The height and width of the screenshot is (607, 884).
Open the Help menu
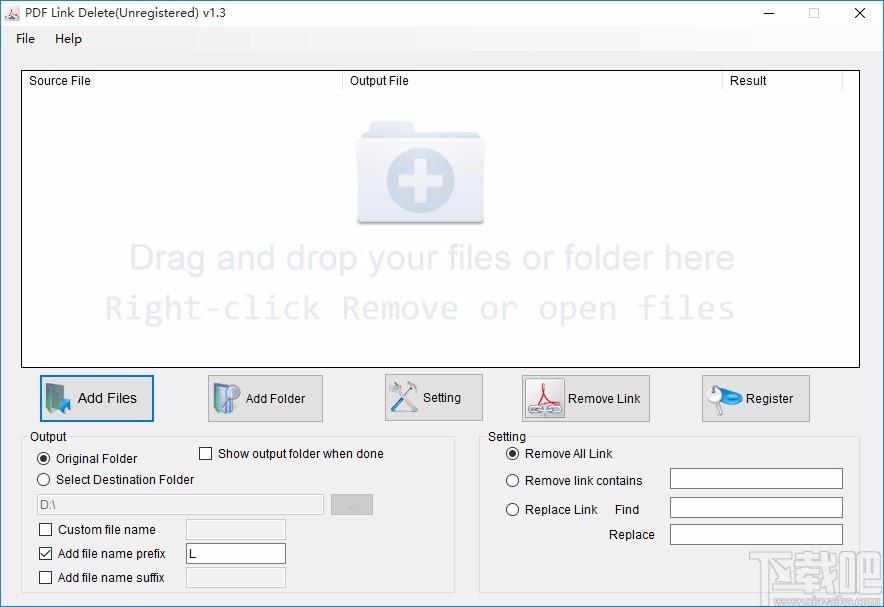coord(68,39)
